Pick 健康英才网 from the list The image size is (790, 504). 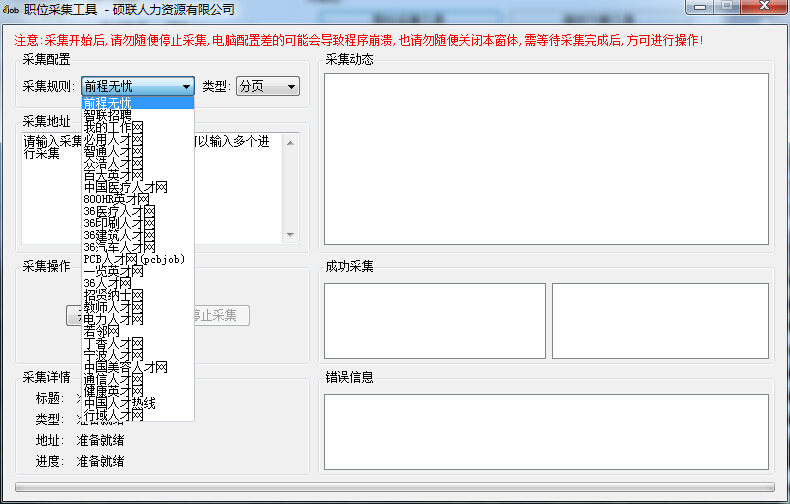pyautogui.click(x=138, y=391)
